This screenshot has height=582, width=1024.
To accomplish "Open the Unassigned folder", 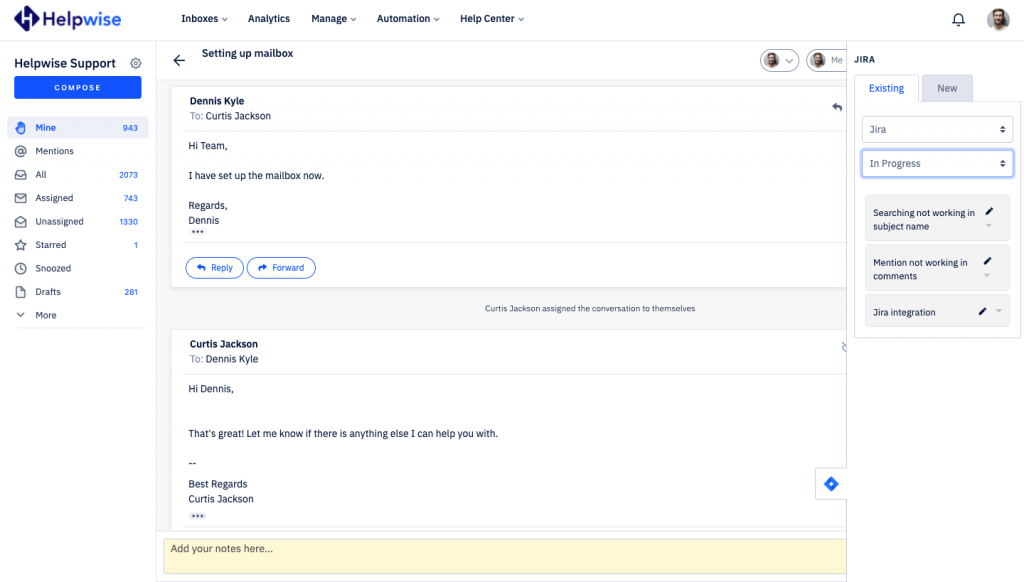I will (x=78, y=221).
